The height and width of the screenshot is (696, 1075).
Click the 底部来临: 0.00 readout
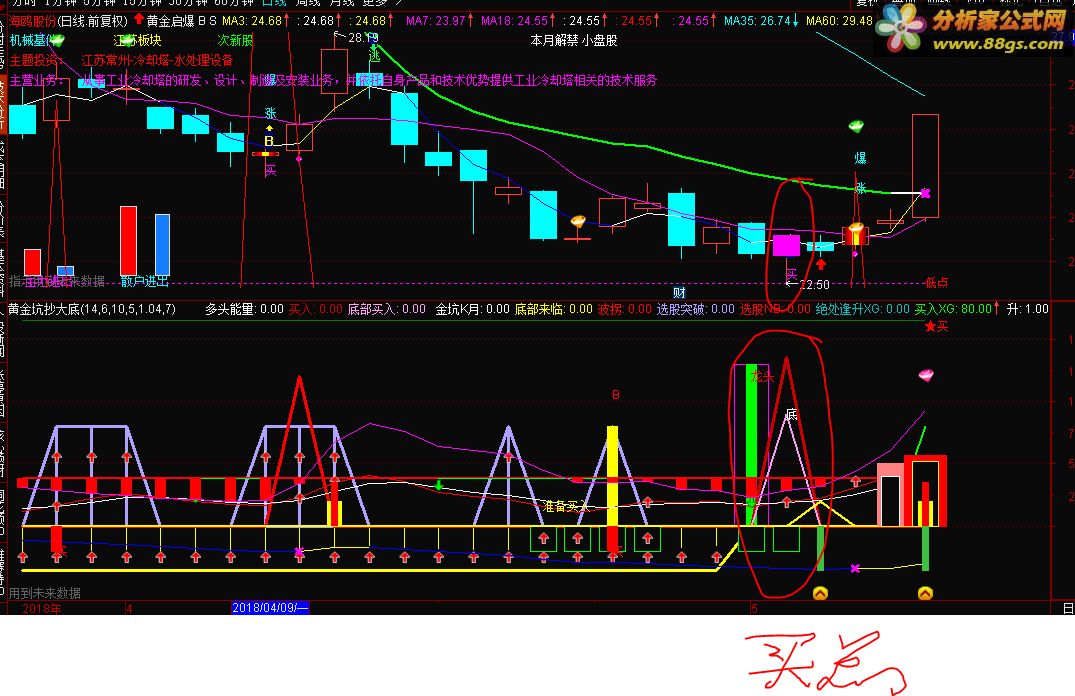553,309
